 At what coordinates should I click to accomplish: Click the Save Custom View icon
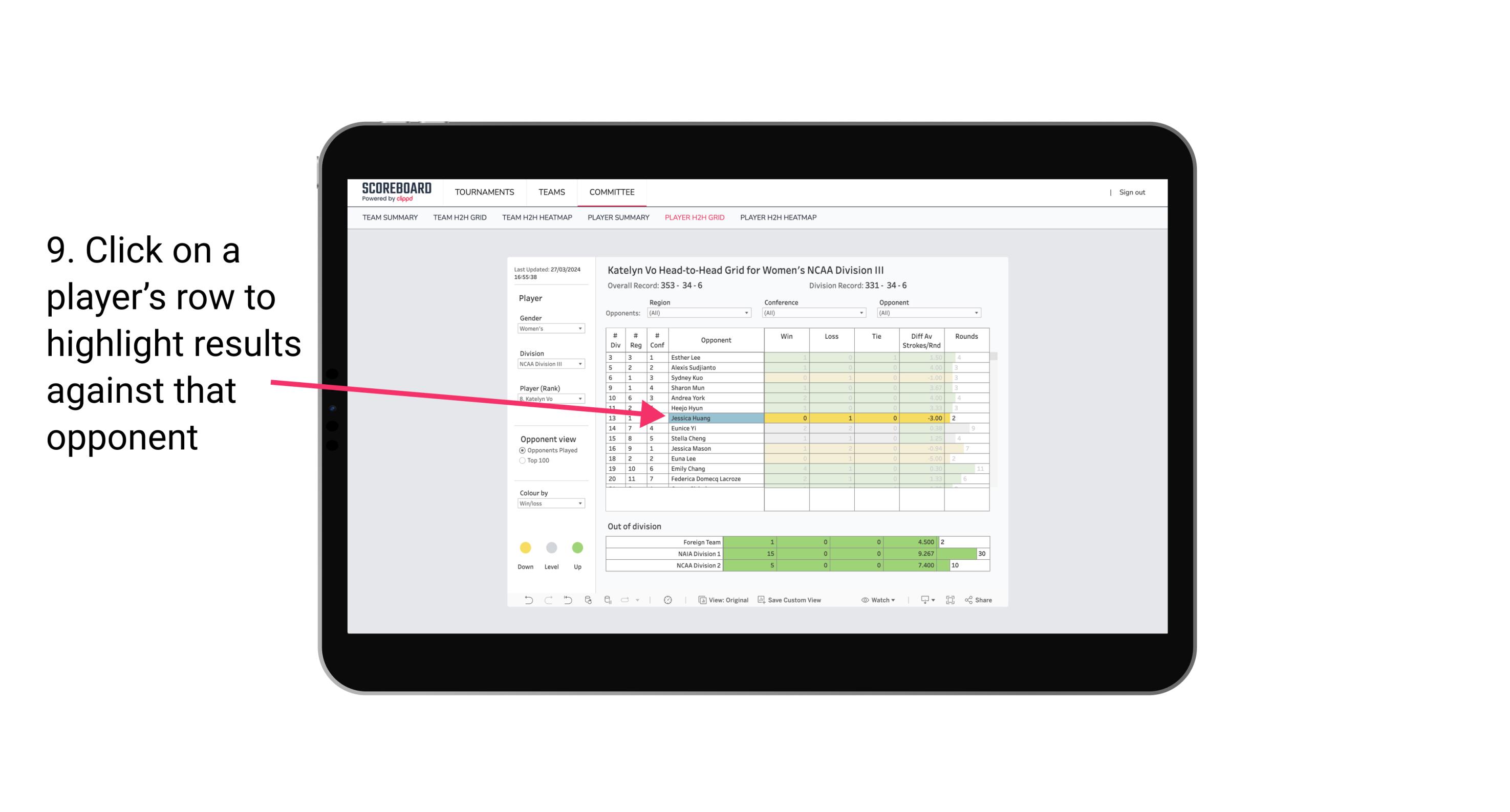click(x=761, y=600)
